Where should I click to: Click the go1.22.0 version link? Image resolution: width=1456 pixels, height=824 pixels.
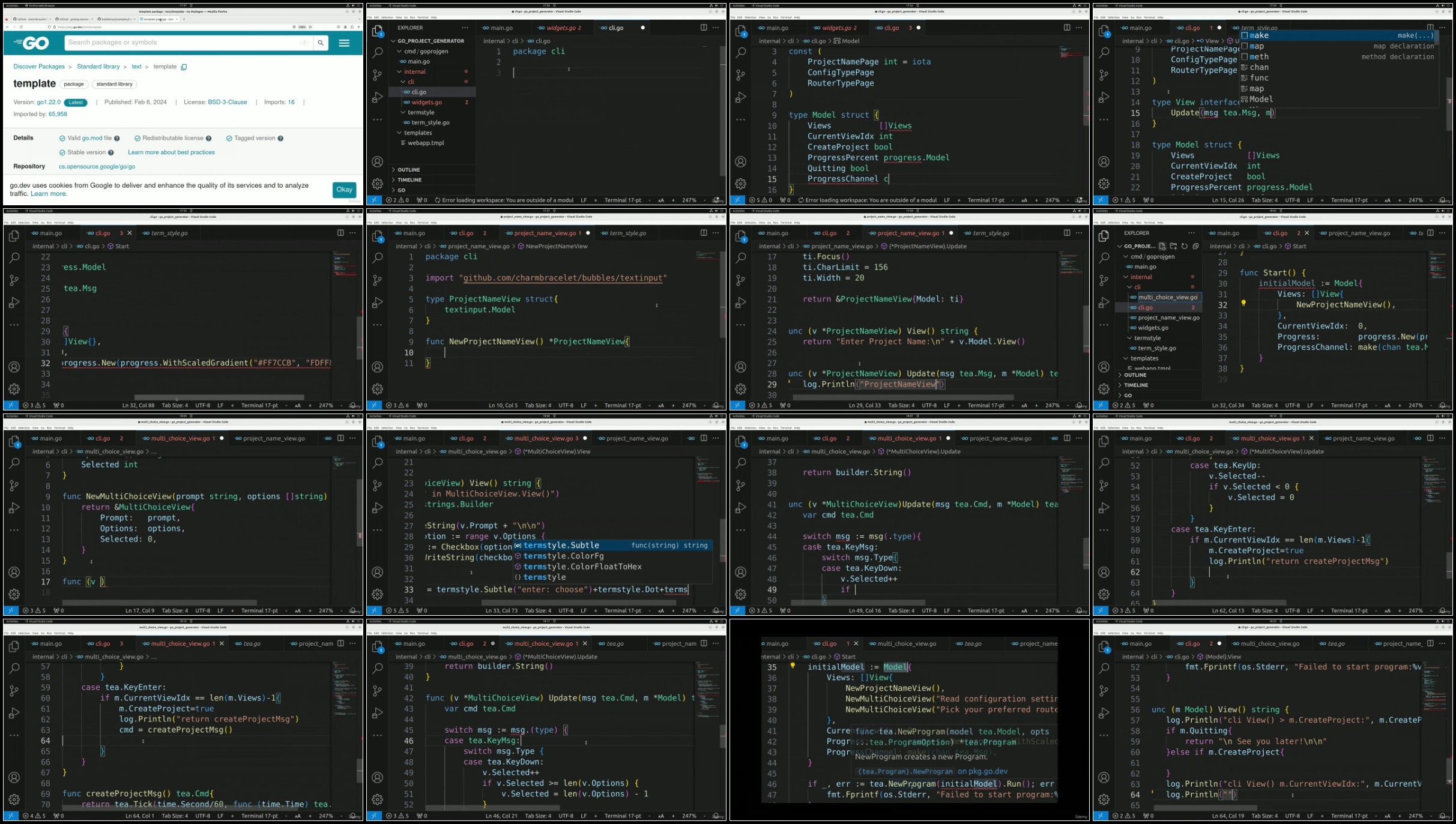coord(49,102)
